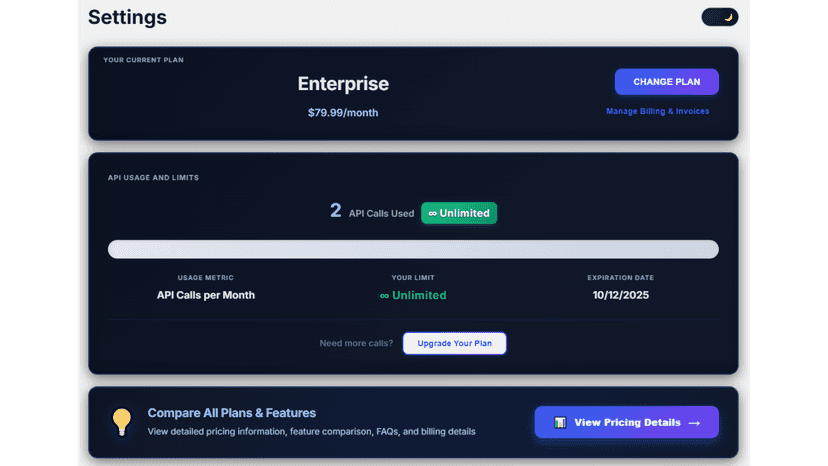Screen dimensions: 828x466
Task: Click the YOUR CURRENT PLAN label
Action: (x=144, y=60)
